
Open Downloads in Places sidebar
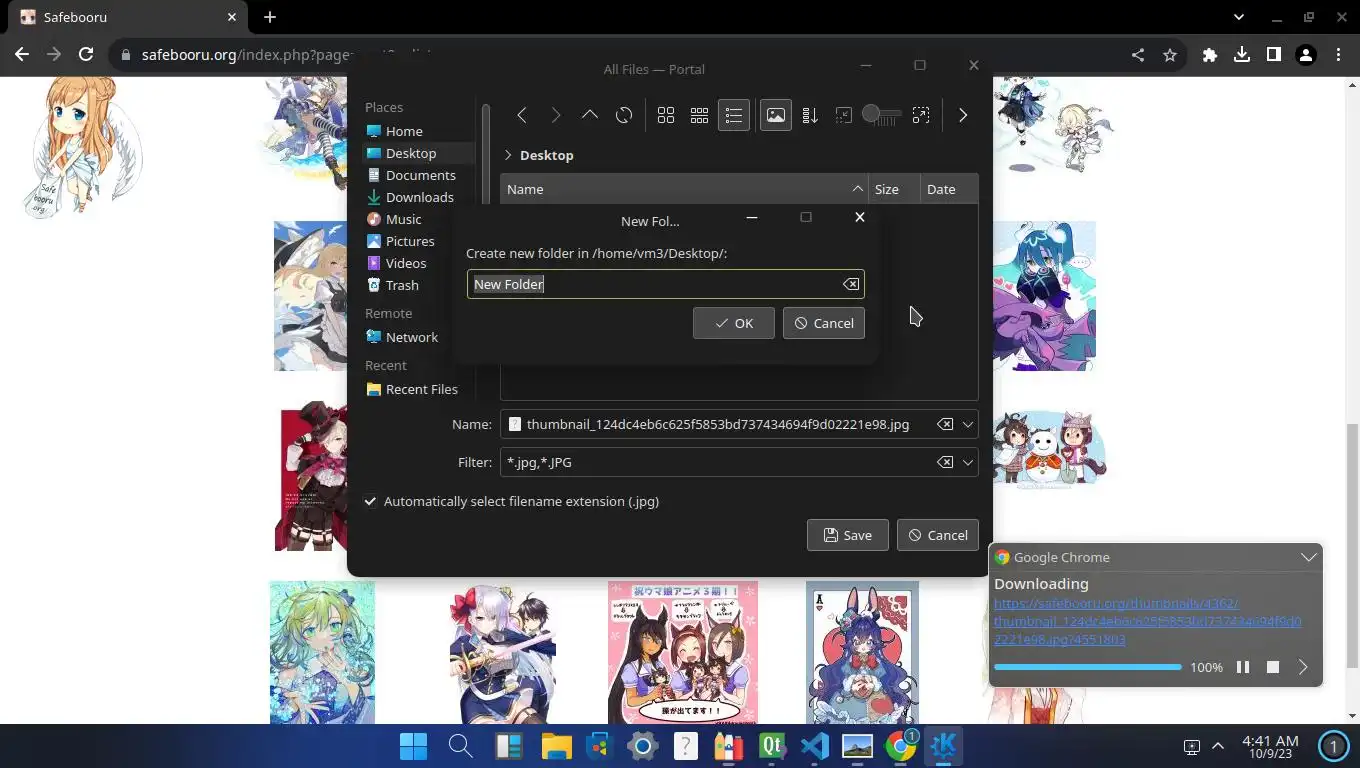click(418, 197)
